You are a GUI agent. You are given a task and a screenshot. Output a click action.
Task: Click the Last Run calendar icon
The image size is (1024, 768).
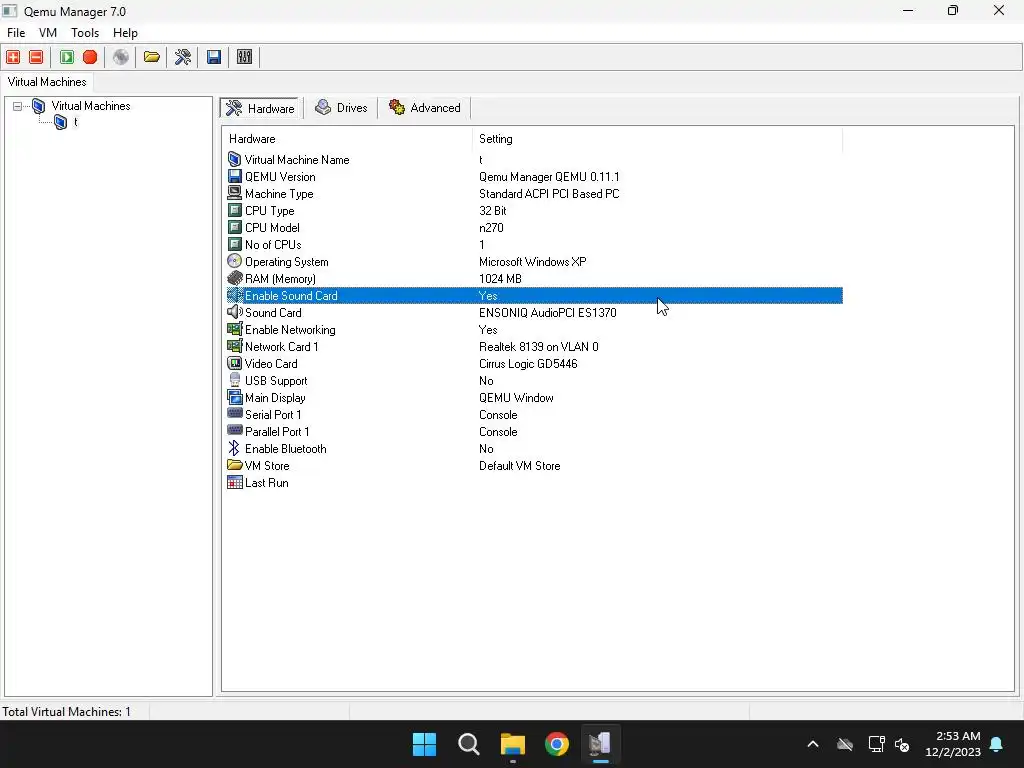234,482
